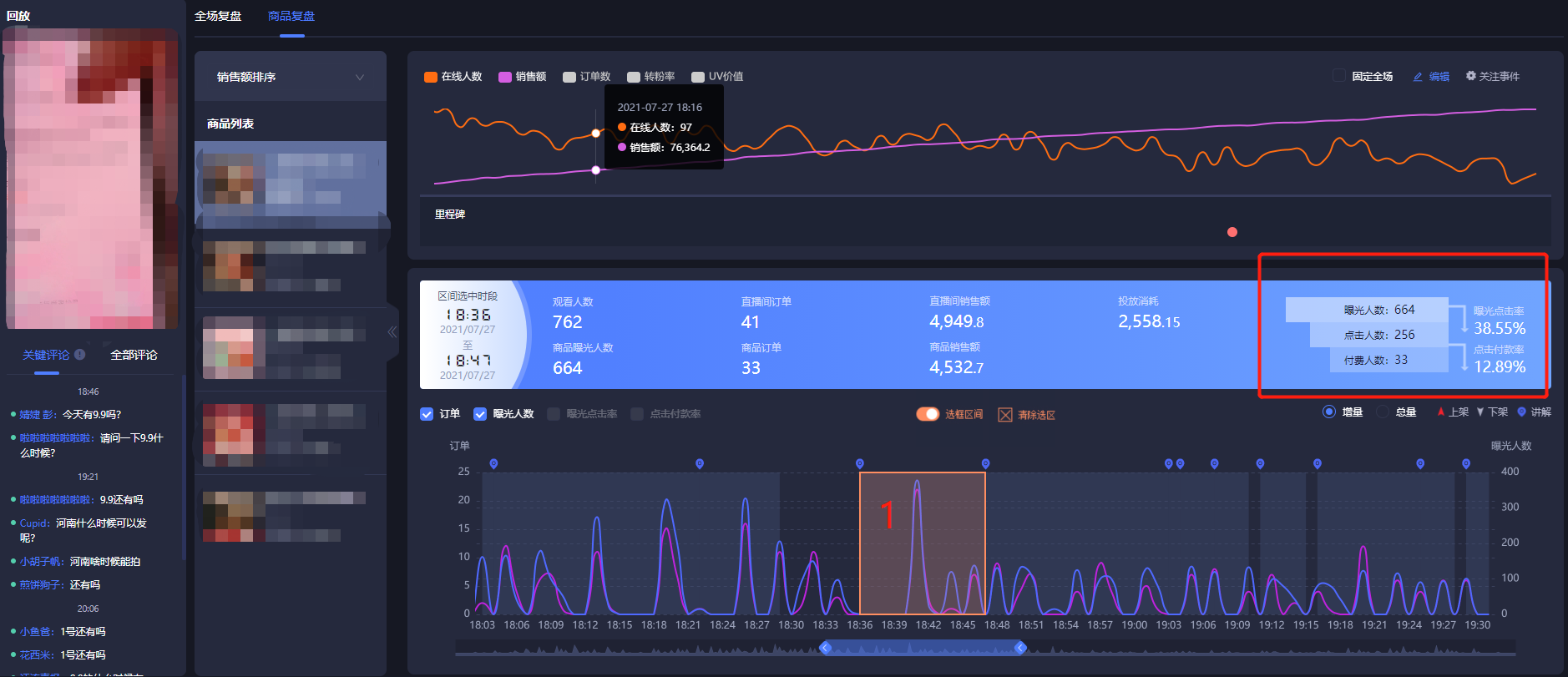Select the 总量 radio button
The width and height of the screenshot is (1568, 677).
point(1383,412)
